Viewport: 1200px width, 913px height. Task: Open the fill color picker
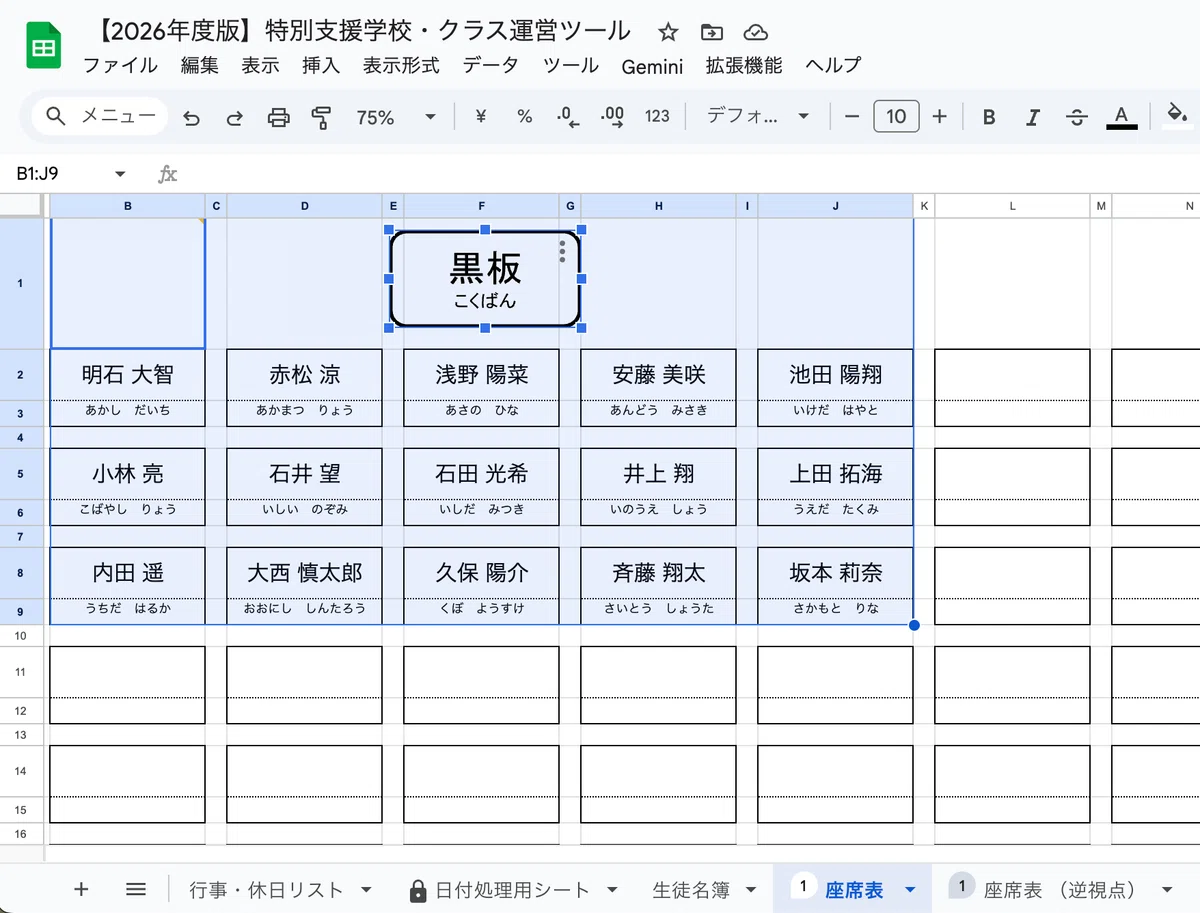coord(1177,117)
